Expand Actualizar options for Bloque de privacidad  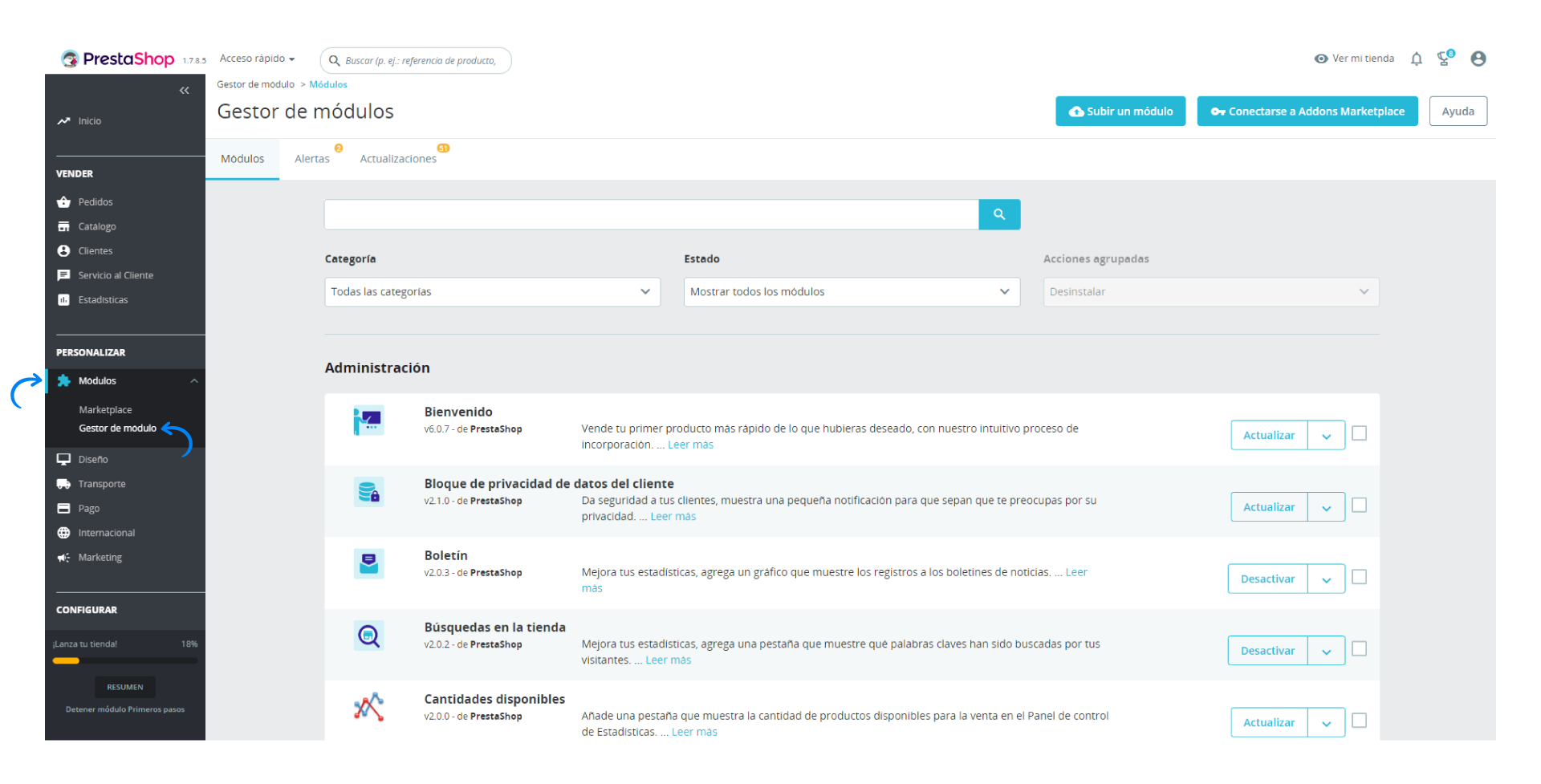(1326, 506)
